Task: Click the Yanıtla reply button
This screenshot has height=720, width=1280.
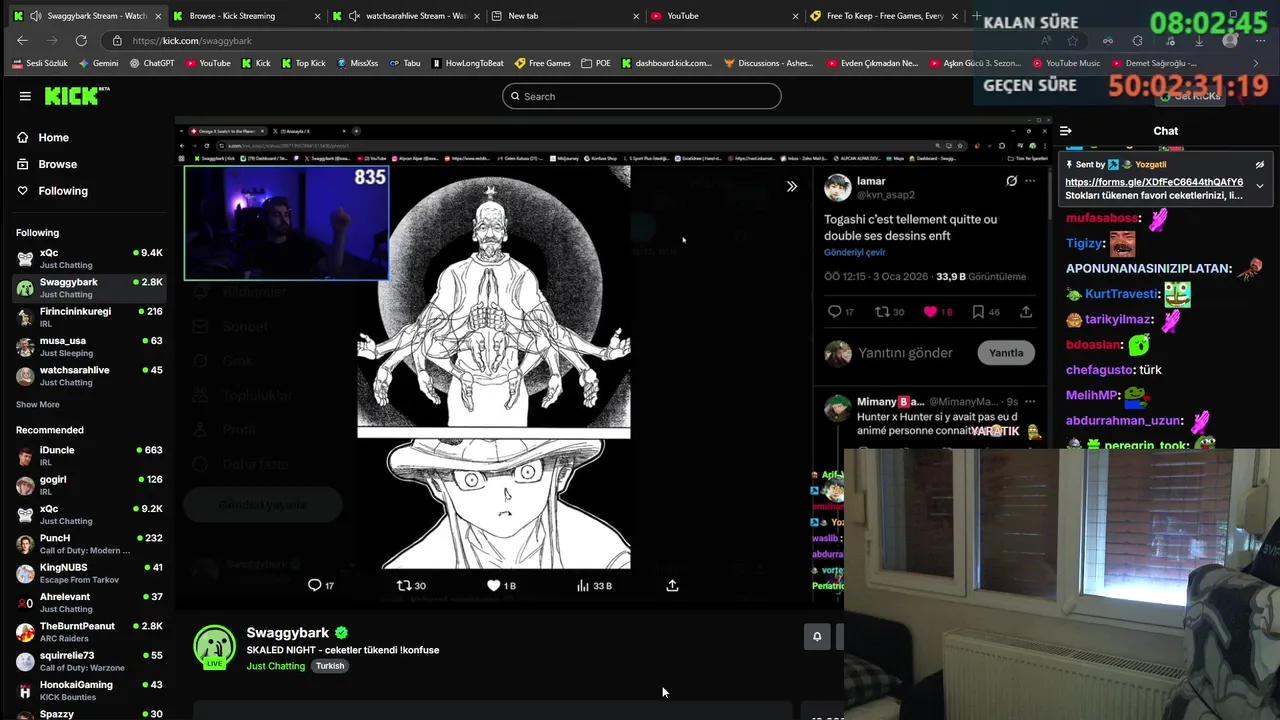Action: [x=1006, y=353]
